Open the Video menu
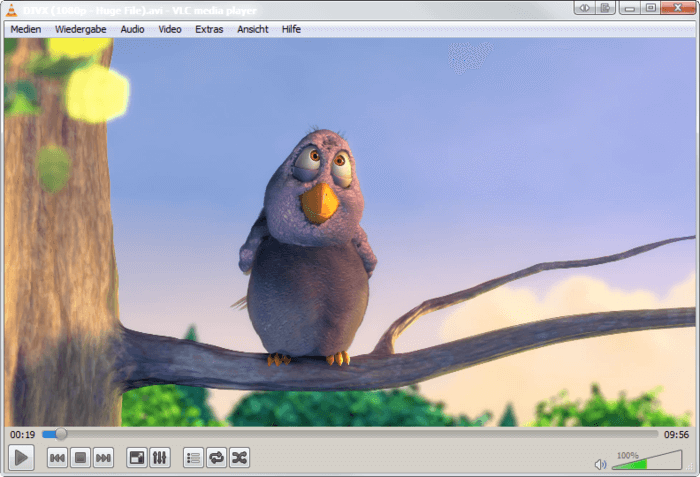This screenshot has height=477, width=700. pyautogui.click(x=170, y=29)
